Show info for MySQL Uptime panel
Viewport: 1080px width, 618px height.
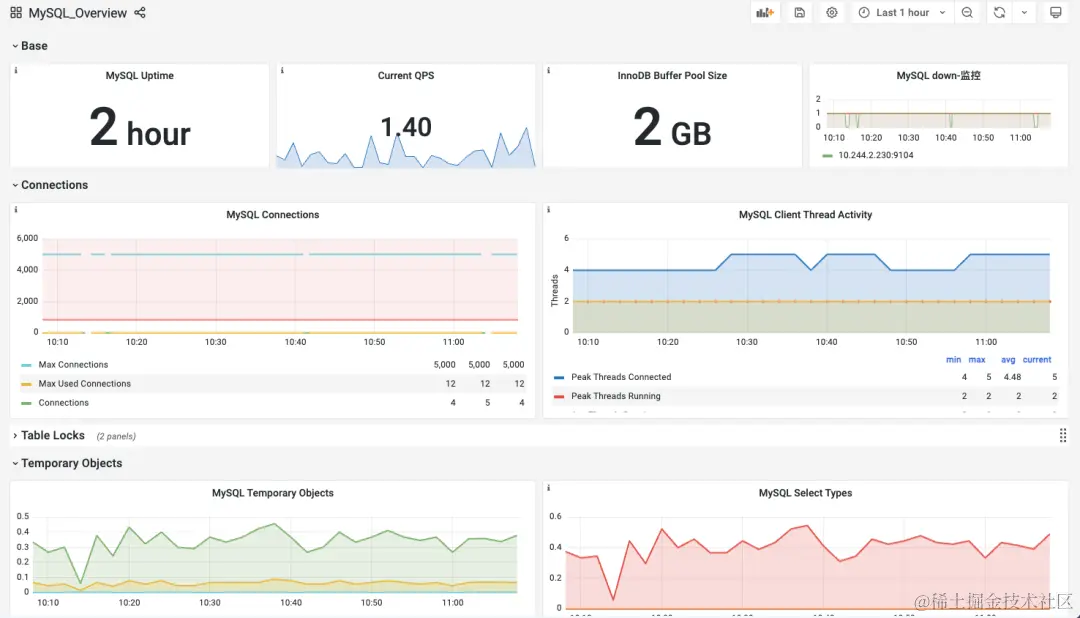16,70
